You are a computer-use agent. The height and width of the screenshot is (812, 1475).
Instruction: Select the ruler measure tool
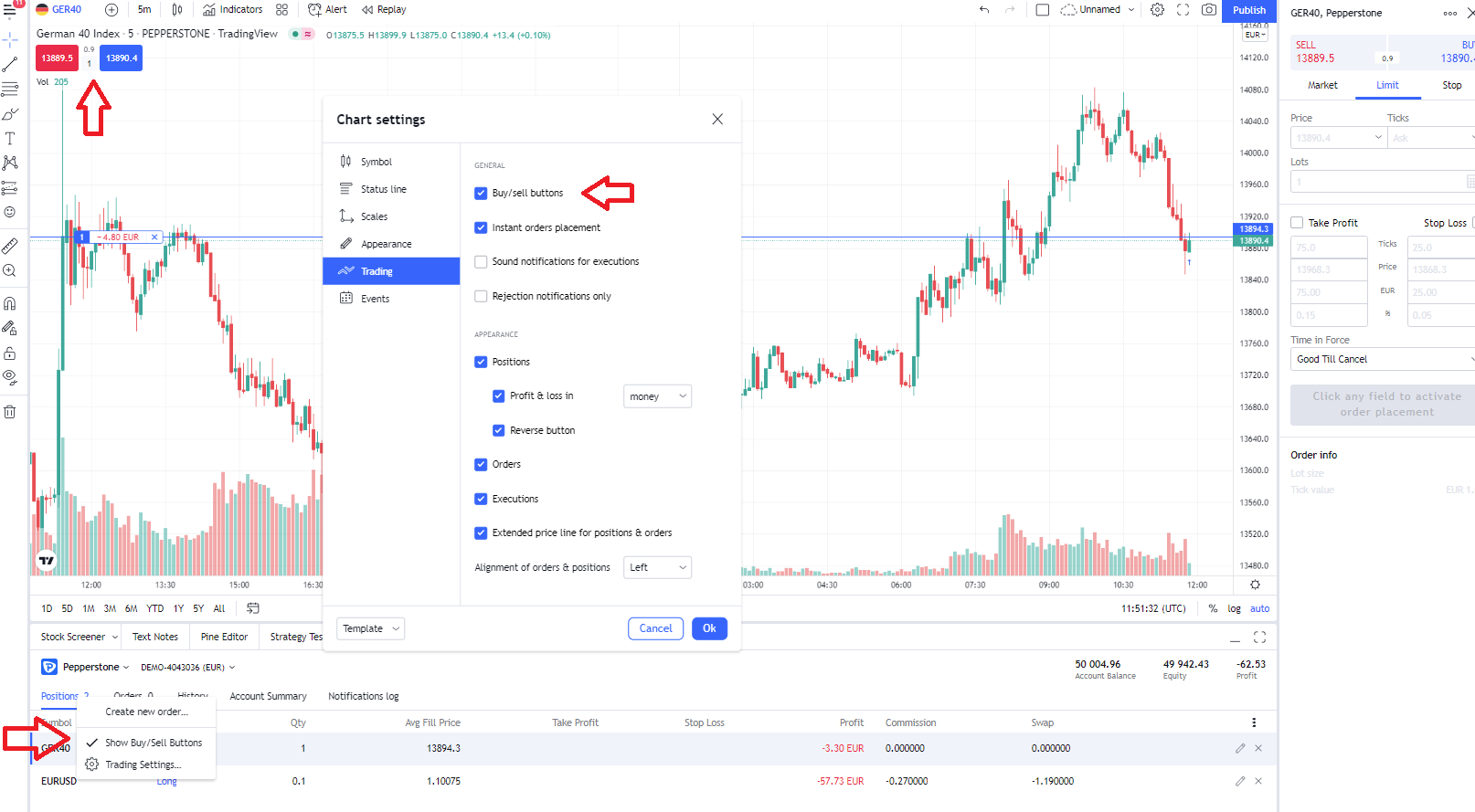pos(10,246)
